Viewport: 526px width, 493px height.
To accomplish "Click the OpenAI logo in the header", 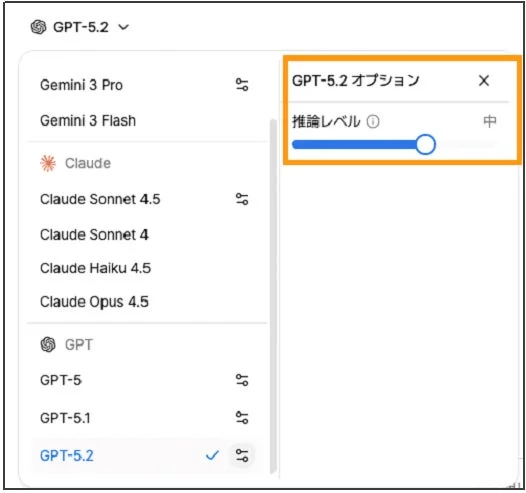I will click(38, 27).
